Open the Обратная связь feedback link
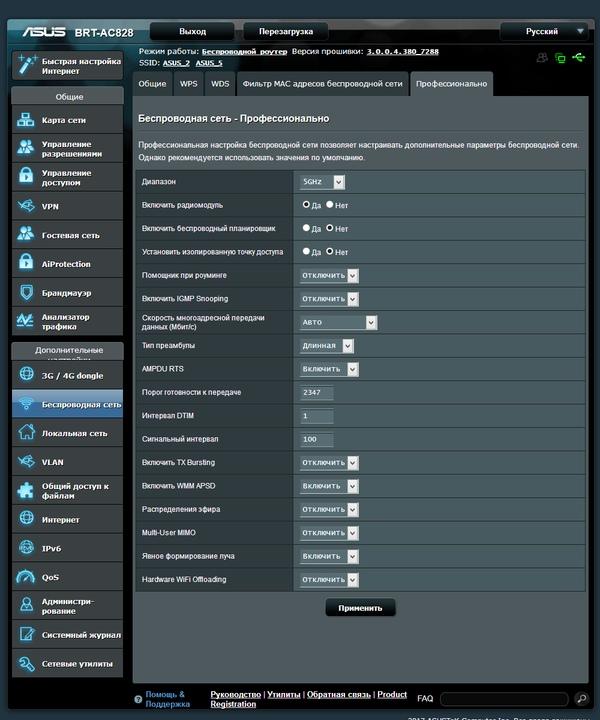 coord(339,694)
